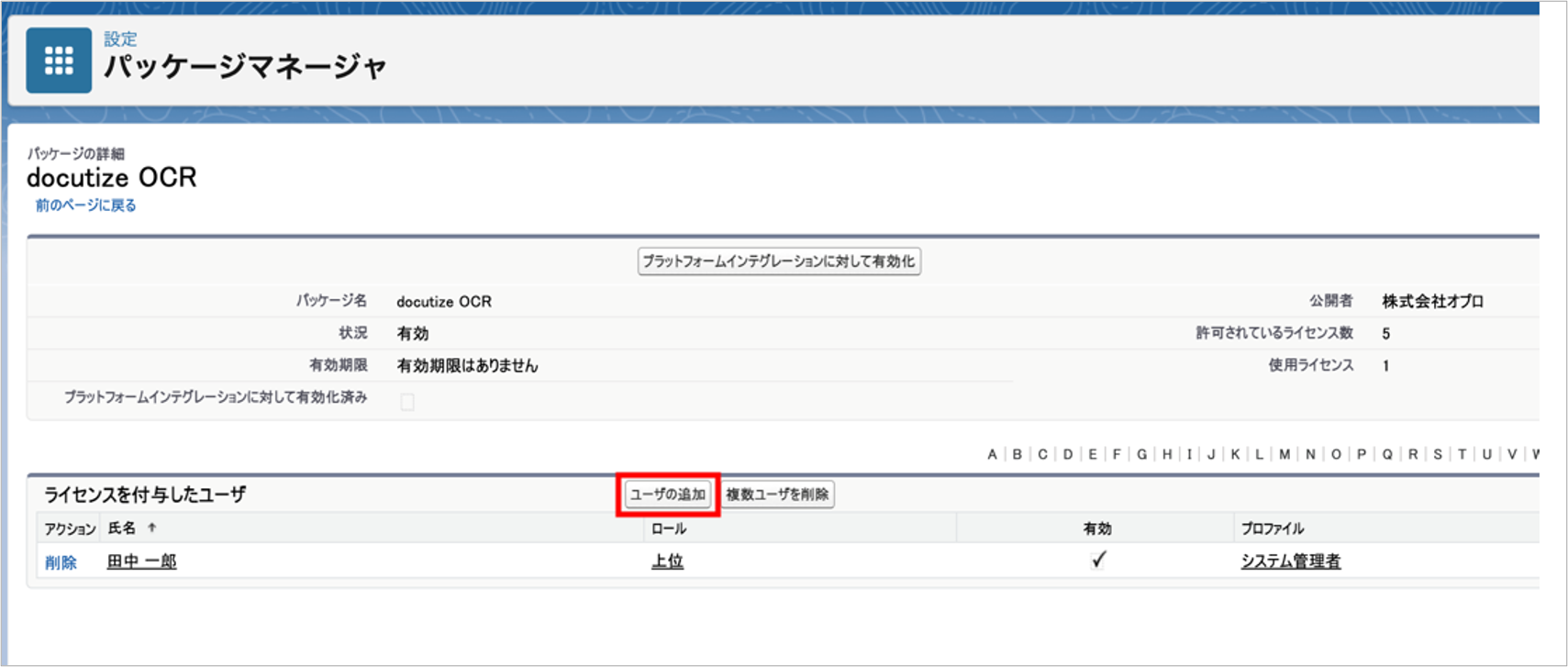Go back via 前のページに戻る link
The height and width of the screenshot is (667, 1568).
click(x=85, y=206)
